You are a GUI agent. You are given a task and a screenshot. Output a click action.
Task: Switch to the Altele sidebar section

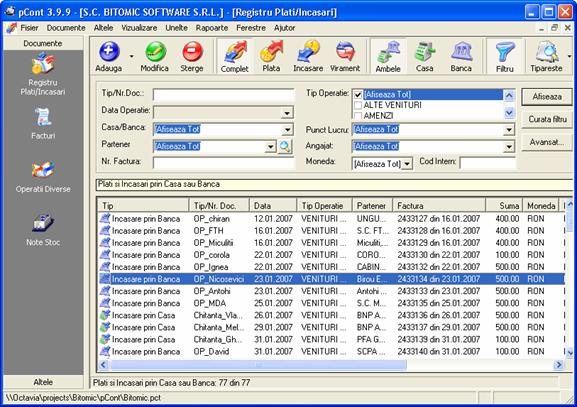(43, 382)
